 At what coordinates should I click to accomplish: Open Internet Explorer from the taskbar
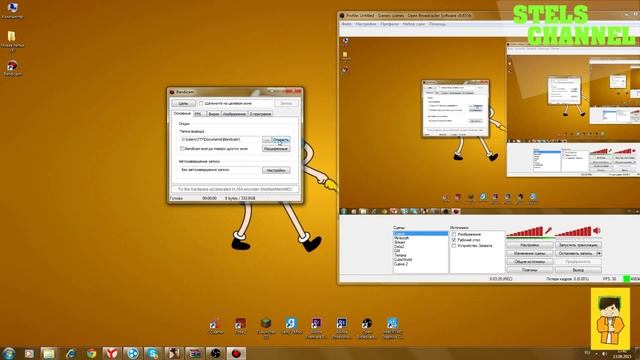coord(71,353)
